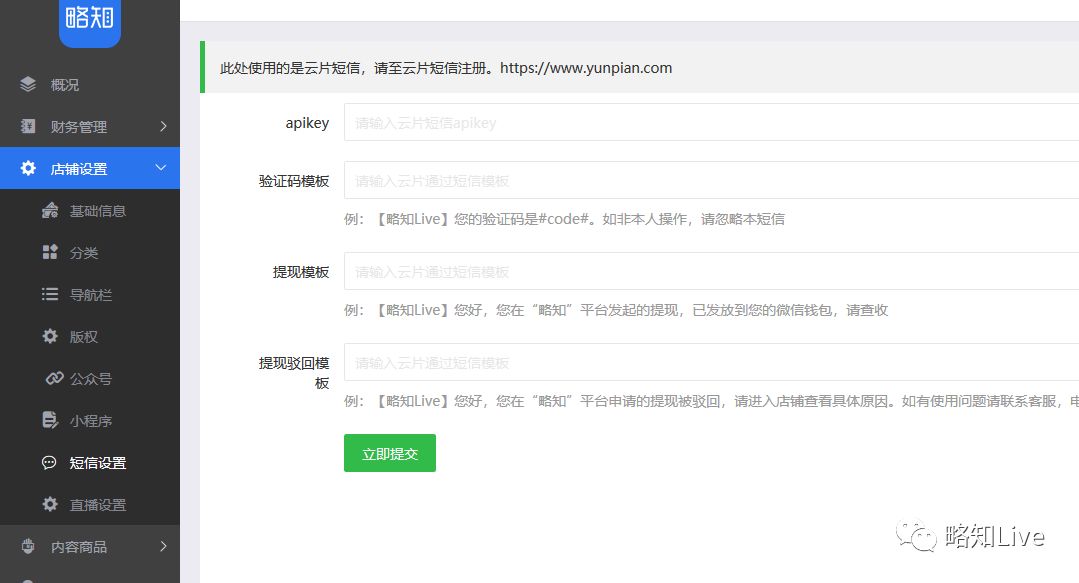1079x583 pixels.
Task: Click the 提现模板 input field
Action: (712, 271)
